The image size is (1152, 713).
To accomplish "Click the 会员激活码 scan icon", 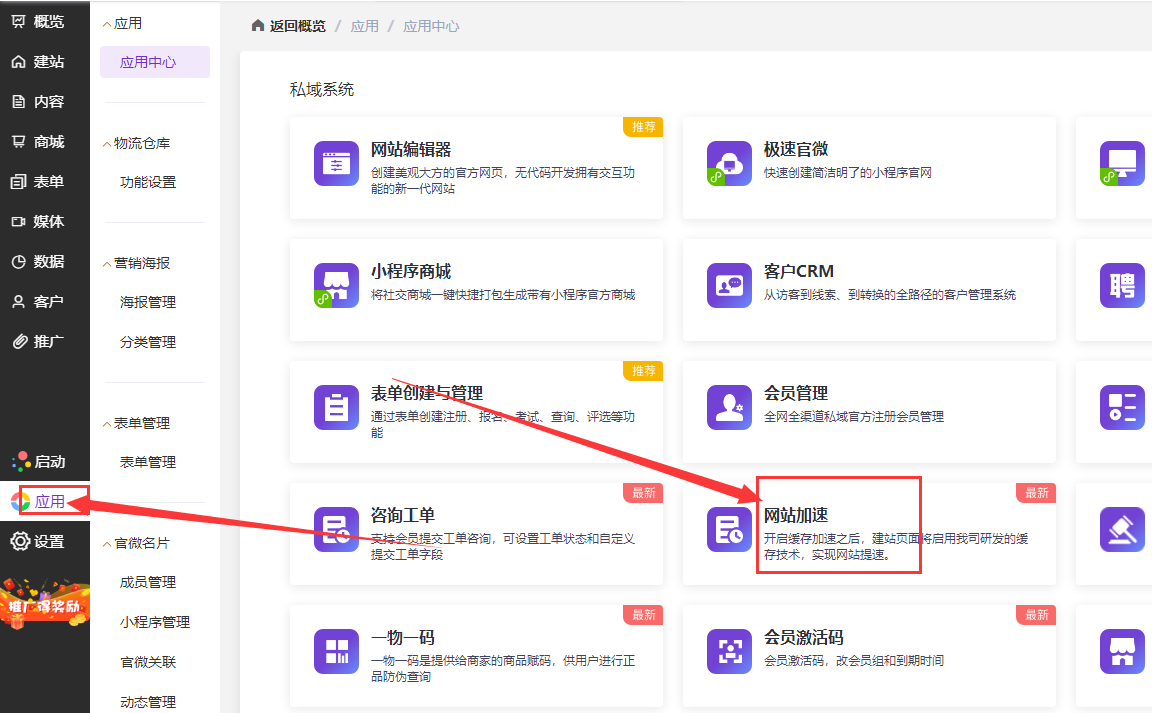I will [x=730, y=651].
